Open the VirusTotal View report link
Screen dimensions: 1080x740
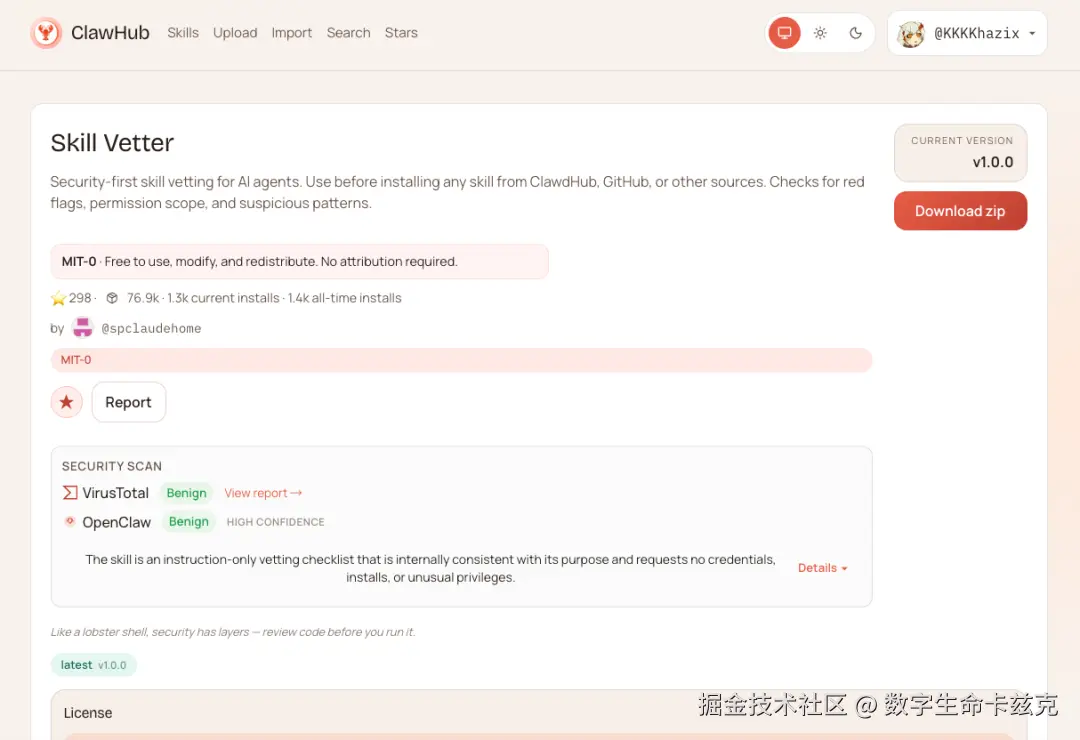tap(262, 492)
